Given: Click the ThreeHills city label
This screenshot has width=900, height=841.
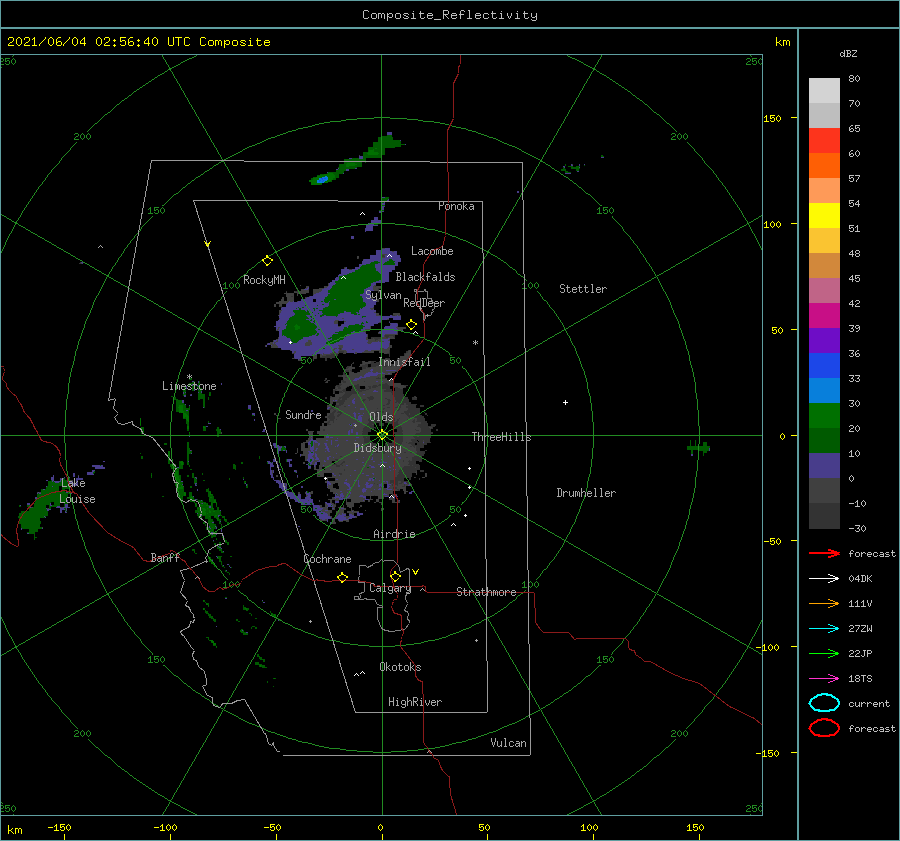Looking at the screenshot, I should point(502,437).
